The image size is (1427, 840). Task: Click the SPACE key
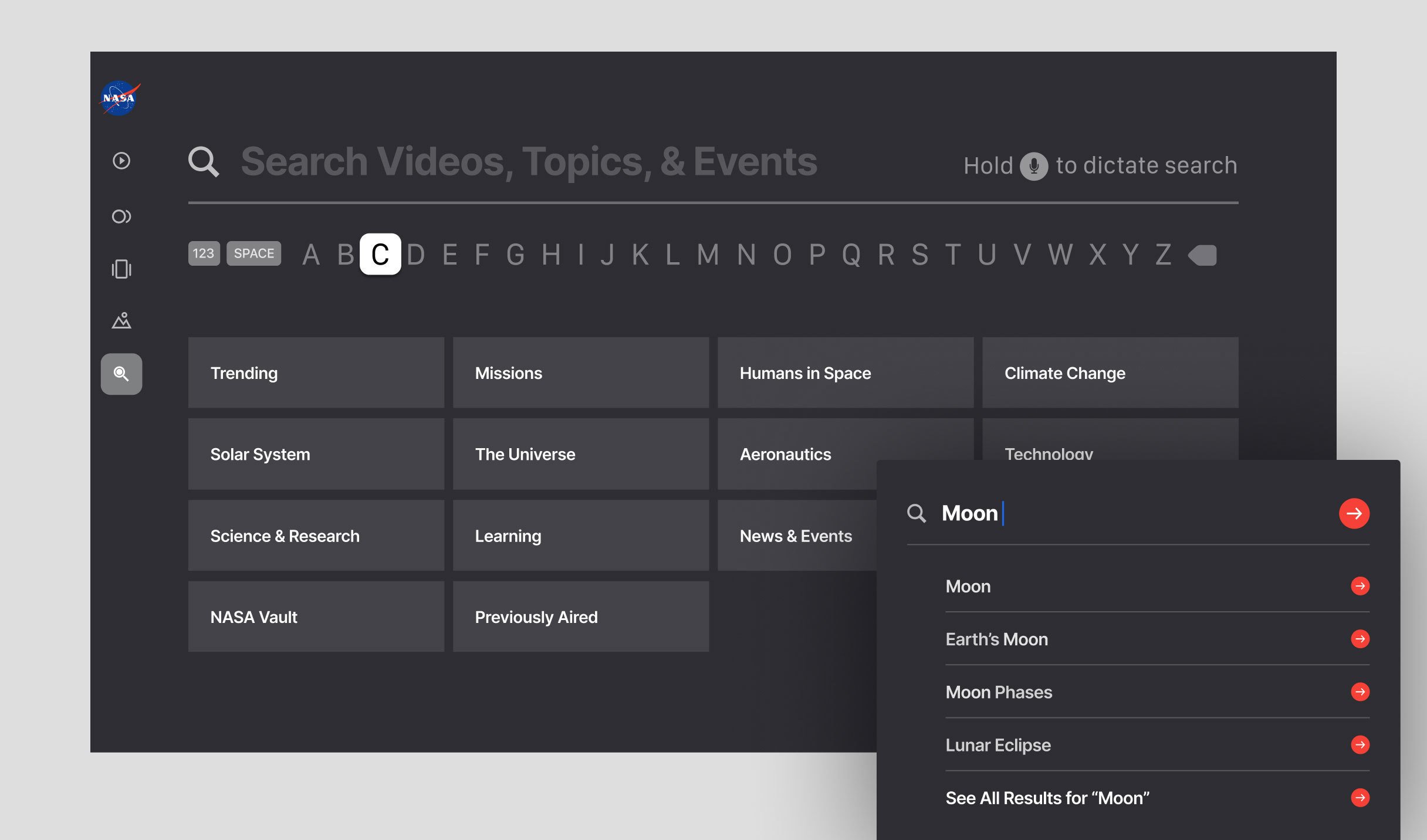(254, 253)
